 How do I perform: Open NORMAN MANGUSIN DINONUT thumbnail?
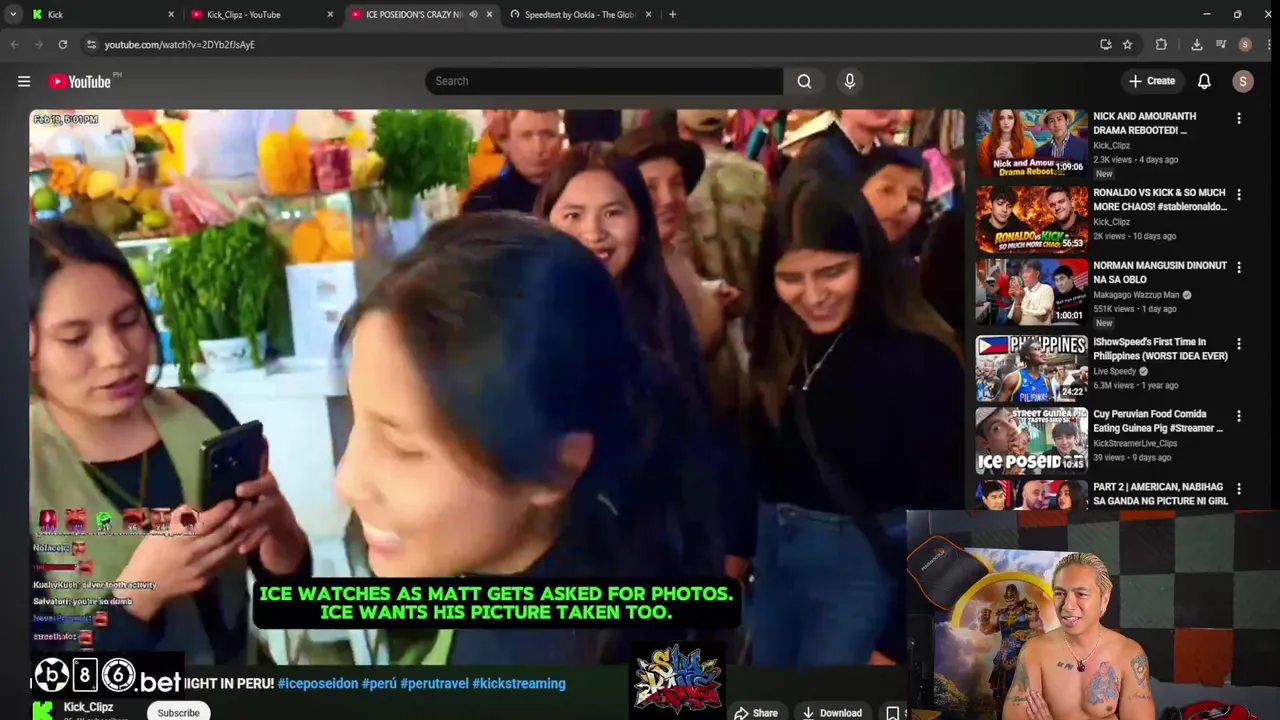(x=1031, y=292)
